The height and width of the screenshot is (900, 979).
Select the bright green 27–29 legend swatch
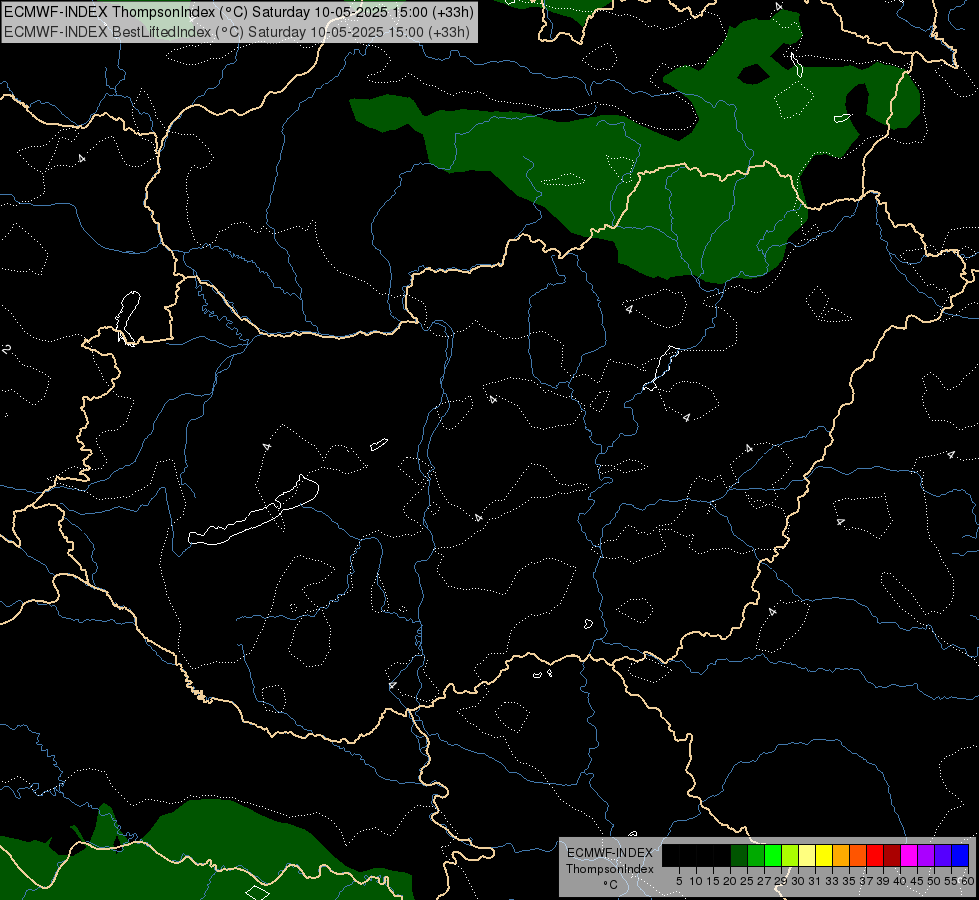pos(773,856)
